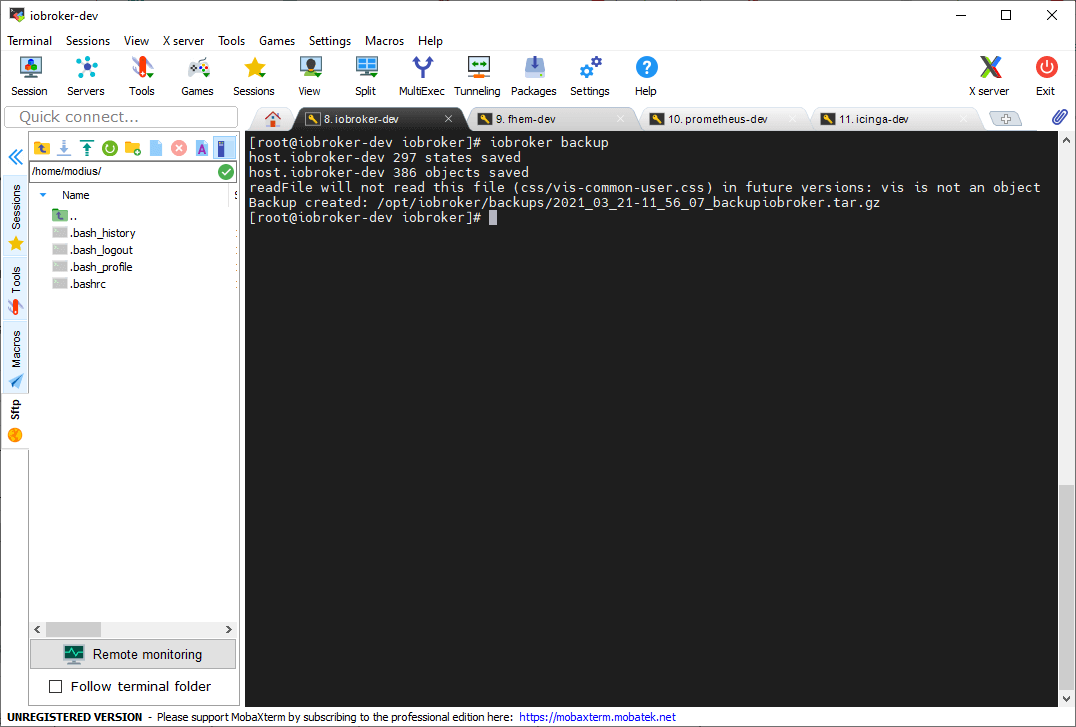The width and height of the screenshot is (1076, 727).
Task: Open the Servers toolbar button
Action: click(86, 76)
